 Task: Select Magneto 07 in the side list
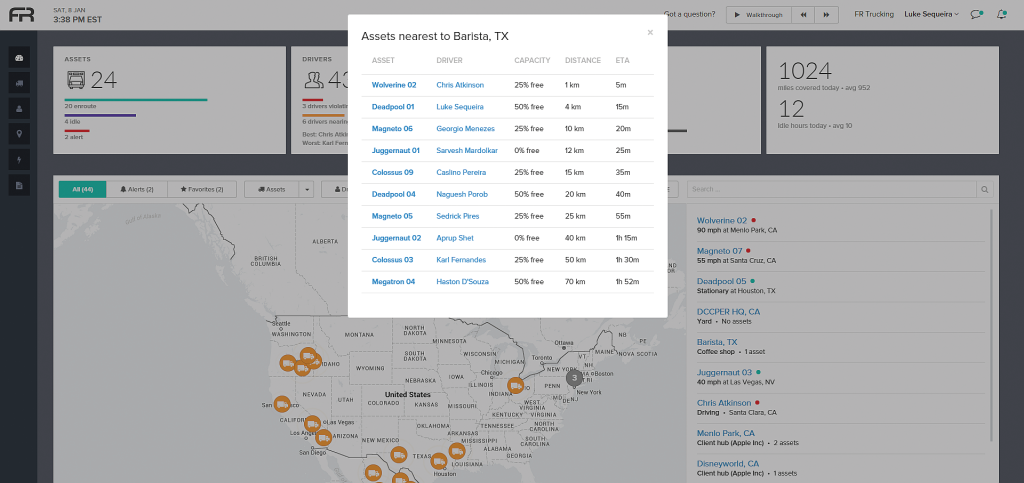720,251
